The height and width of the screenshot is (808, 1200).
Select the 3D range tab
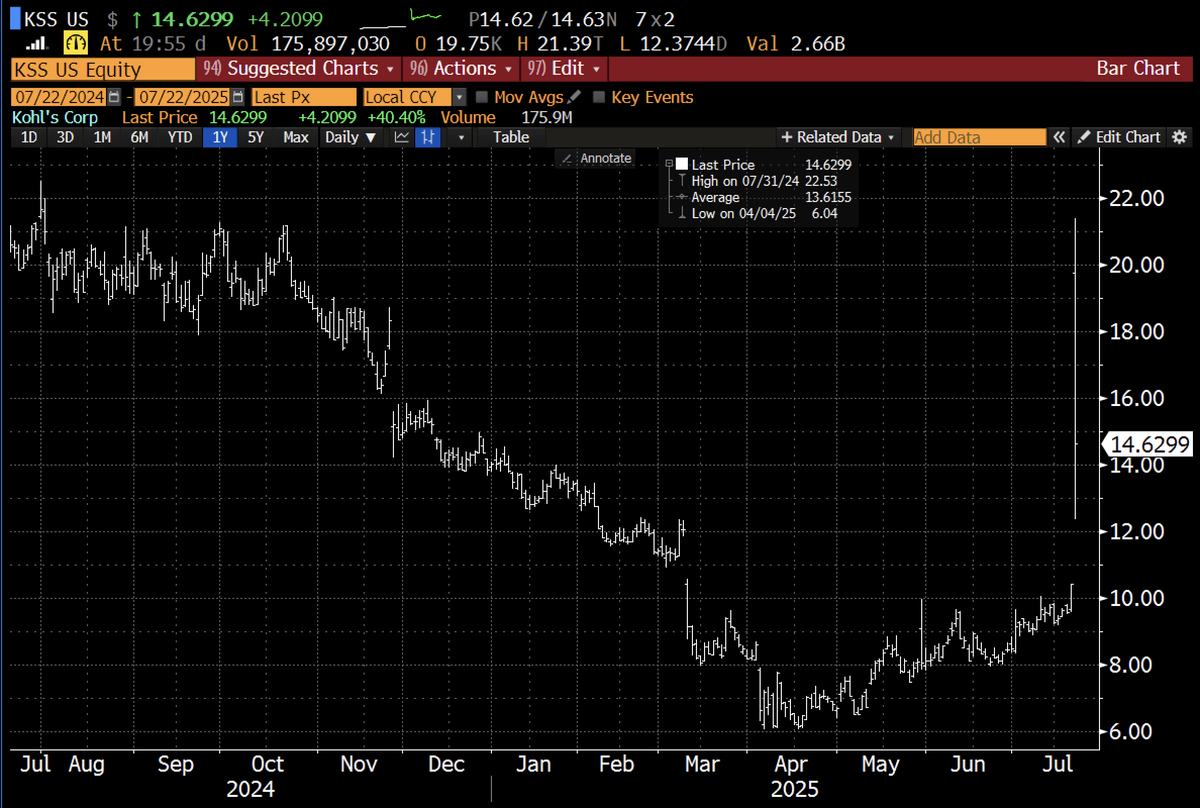(65, 137)
